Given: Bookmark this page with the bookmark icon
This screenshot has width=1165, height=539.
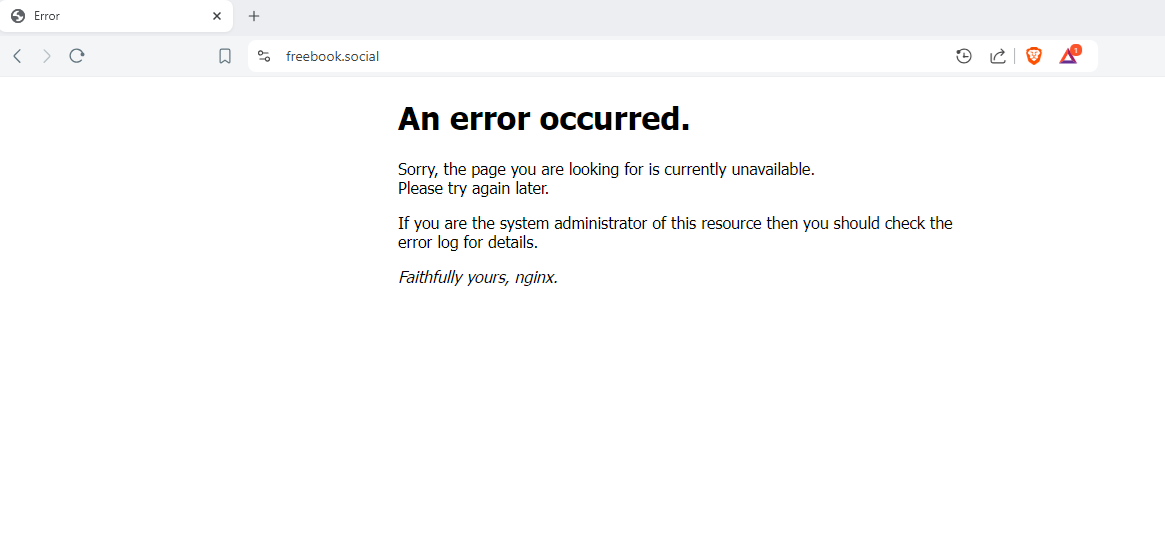Looking at the screenshot, I should point(225,56).
